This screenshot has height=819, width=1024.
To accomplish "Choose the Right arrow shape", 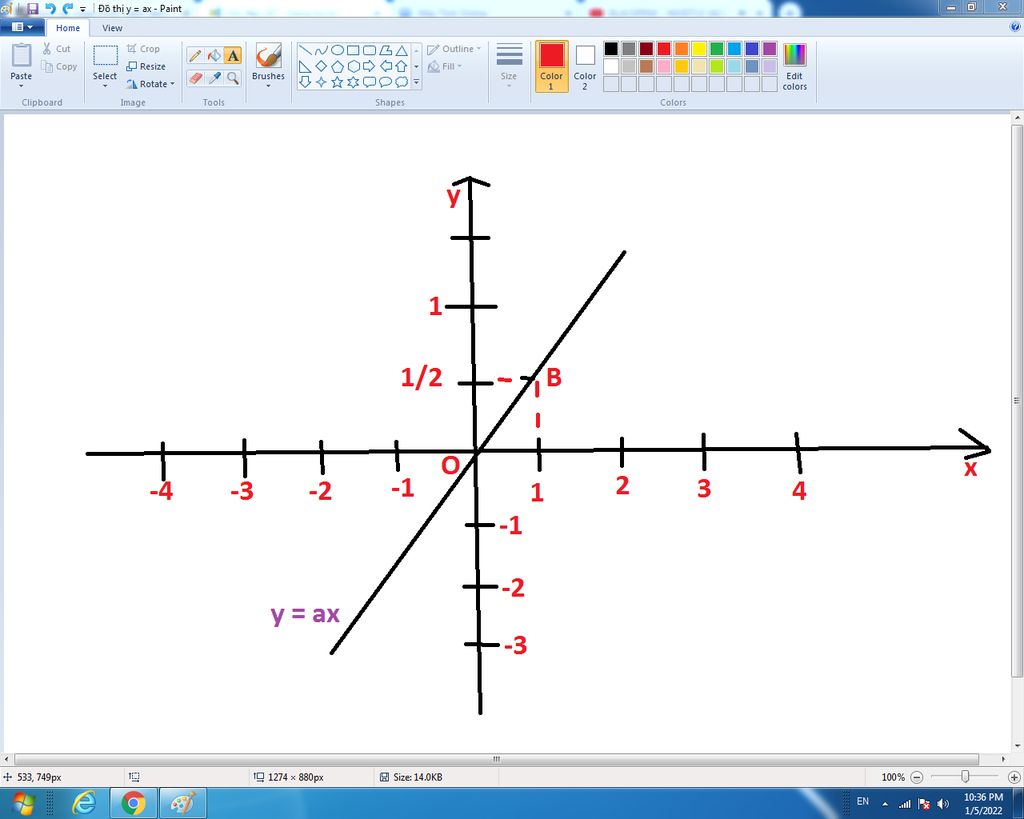I will pyautogui.click(x=369, y=66).
